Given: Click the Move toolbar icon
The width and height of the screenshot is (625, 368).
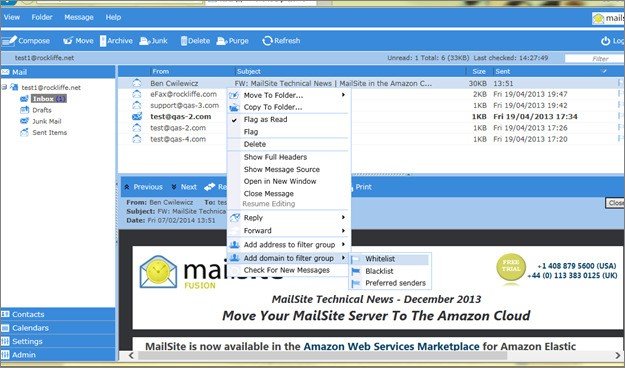Looking at the screenshot, I should pyautogui.click(x=68, y=41).
